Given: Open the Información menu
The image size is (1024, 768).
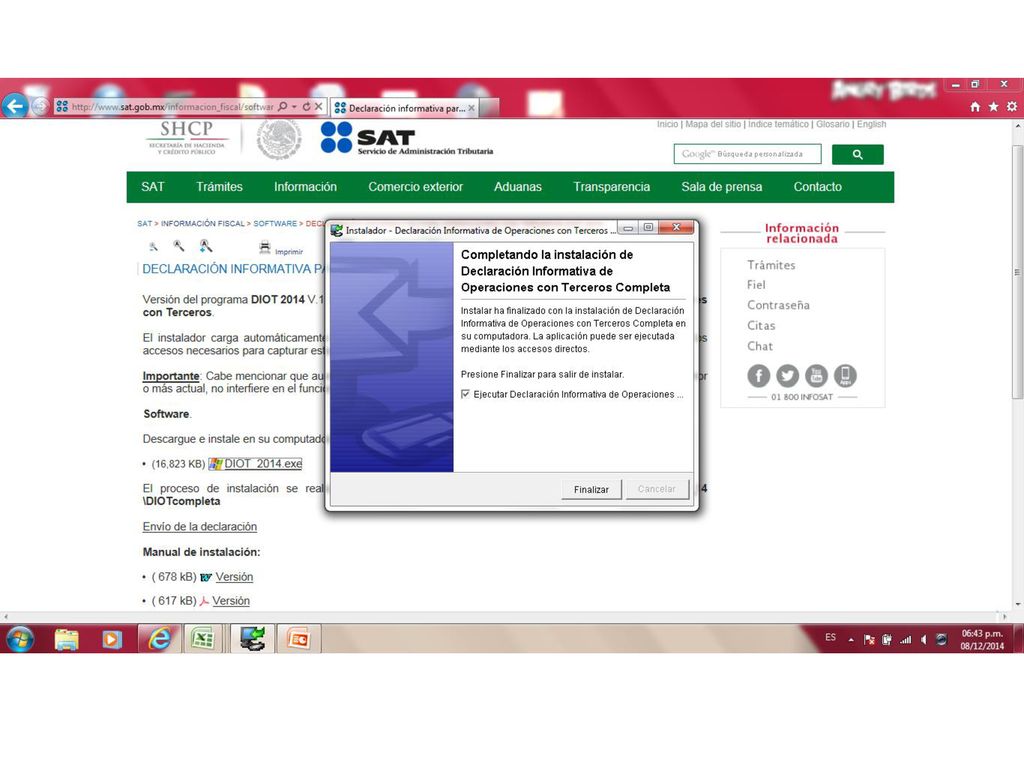Looking at the screenshot, I should coord(305,187).
